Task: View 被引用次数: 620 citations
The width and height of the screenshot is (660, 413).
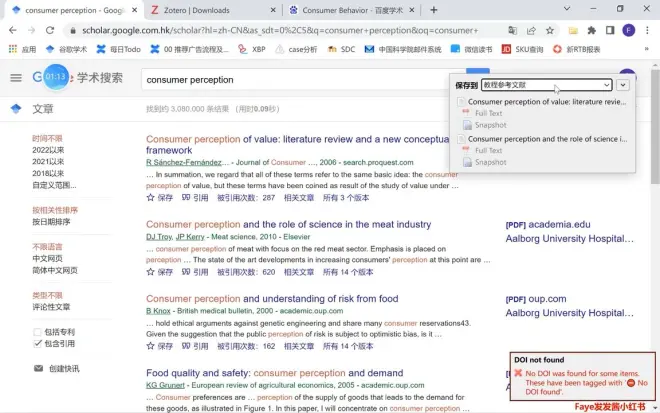Action: click(x=246, y=272)
